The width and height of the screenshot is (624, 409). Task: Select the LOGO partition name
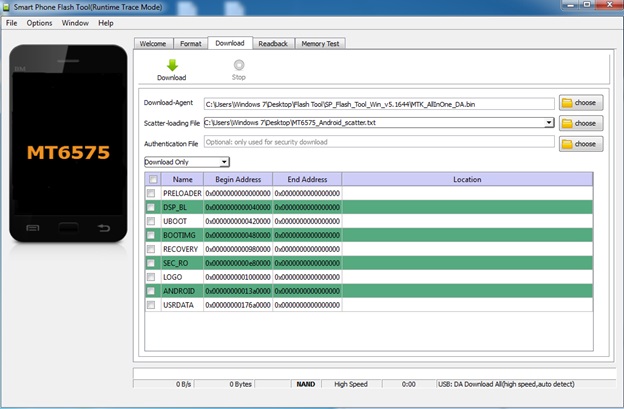173,277
